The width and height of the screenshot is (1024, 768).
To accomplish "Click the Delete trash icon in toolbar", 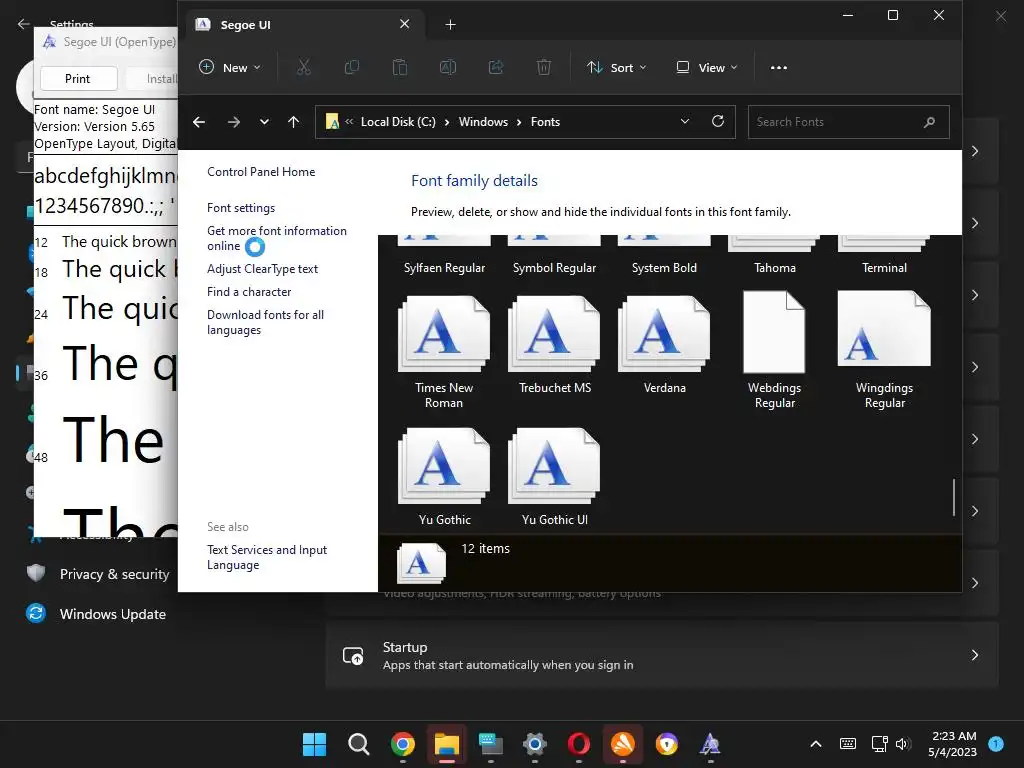I will (x=544, y=67).
